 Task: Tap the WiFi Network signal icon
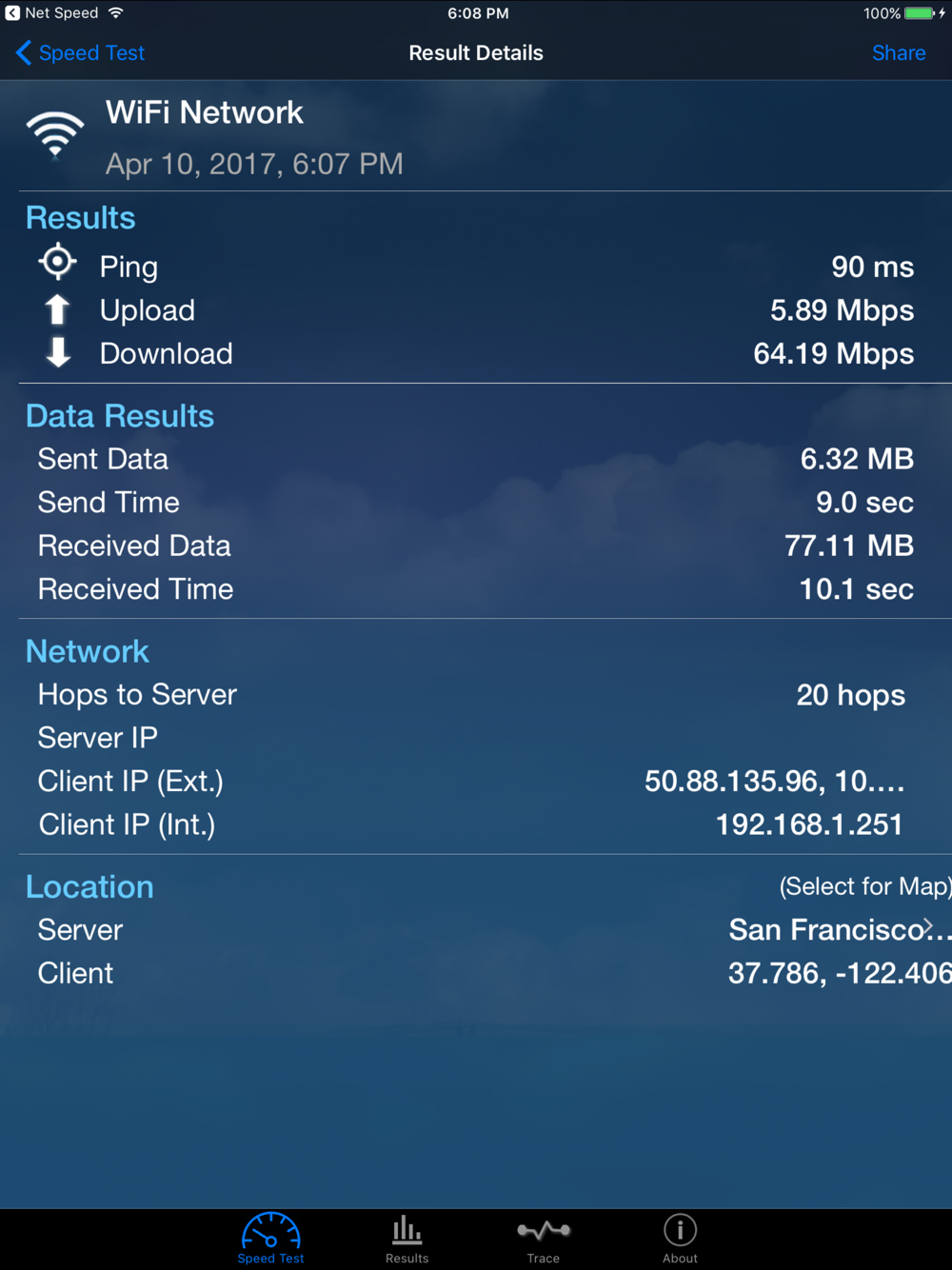pos(54,134)
